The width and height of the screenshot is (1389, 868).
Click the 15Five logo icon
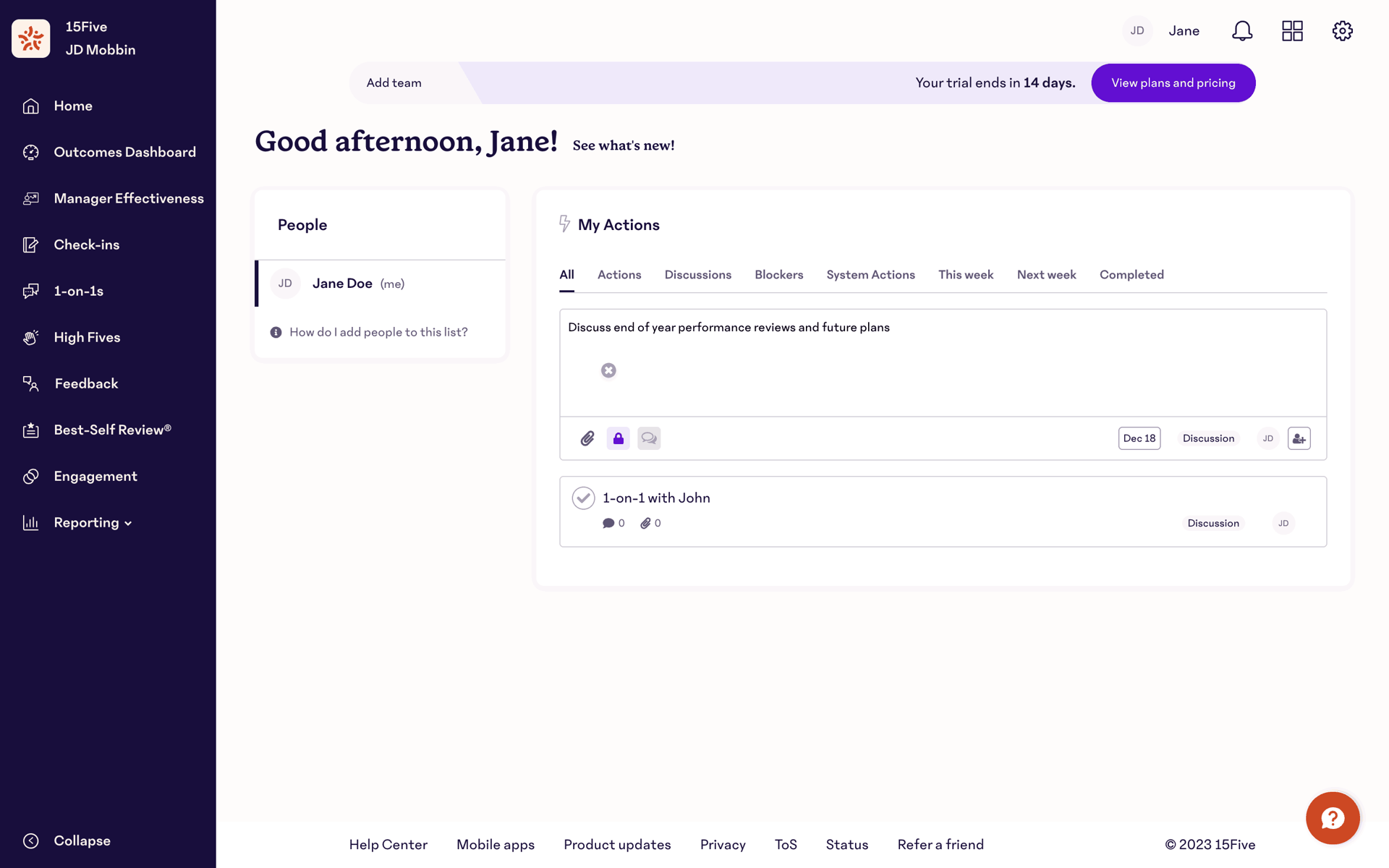coord(30,38)
